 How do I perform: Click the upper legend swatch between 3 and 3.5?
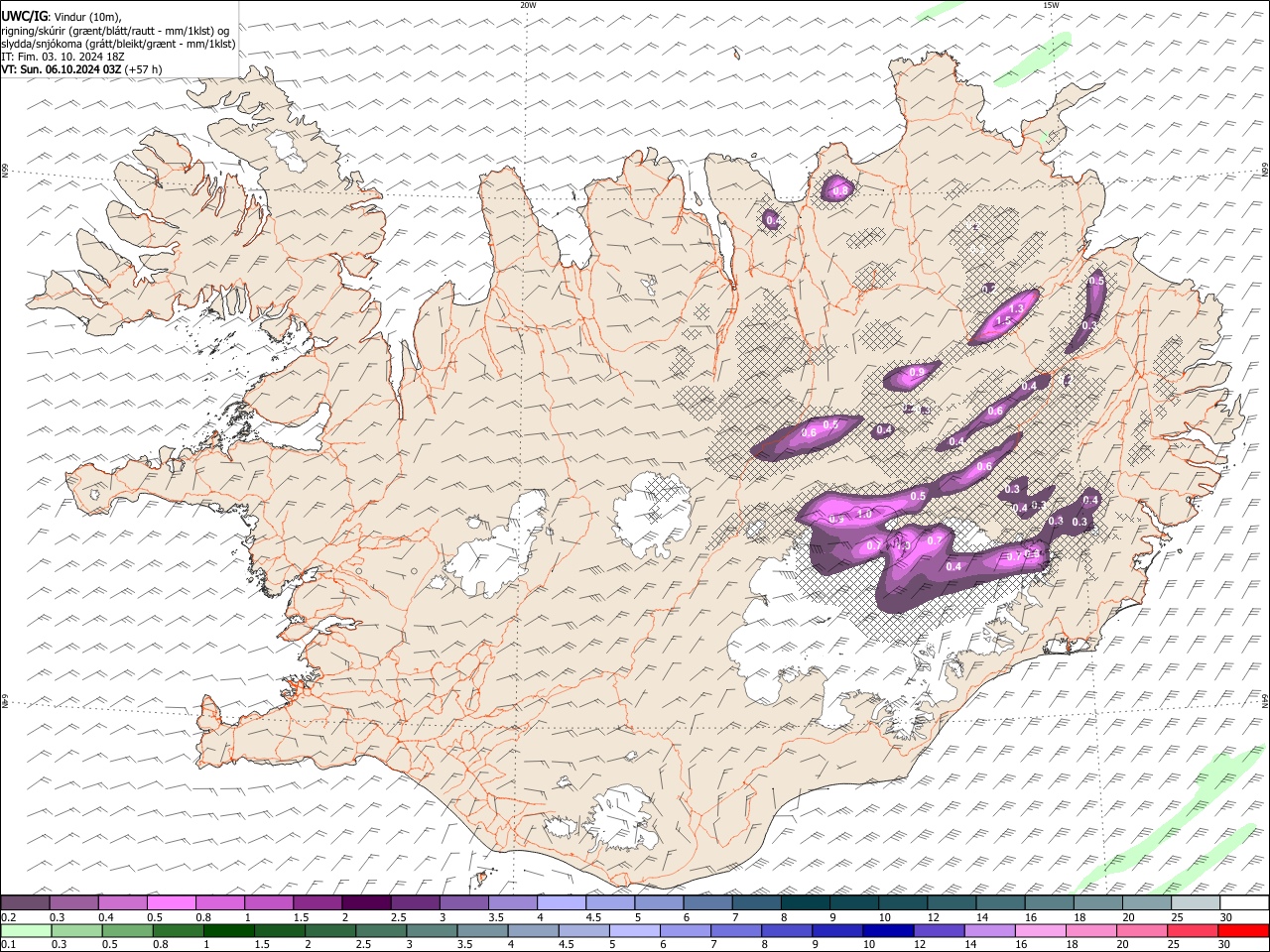click(x=463, y=902)
